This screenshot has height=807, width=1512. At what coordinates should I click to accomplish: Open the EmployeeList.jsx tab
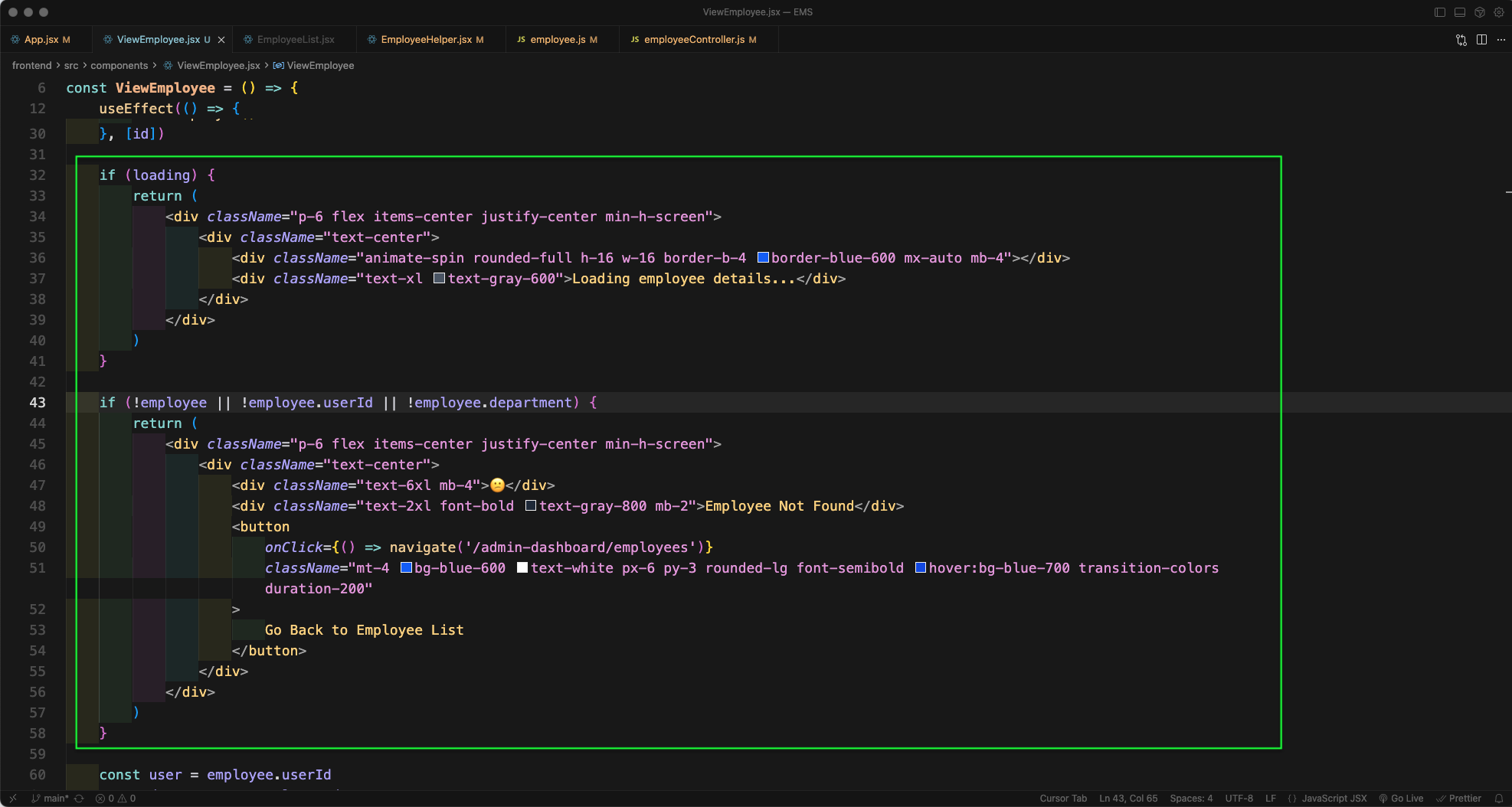(296, 40)
